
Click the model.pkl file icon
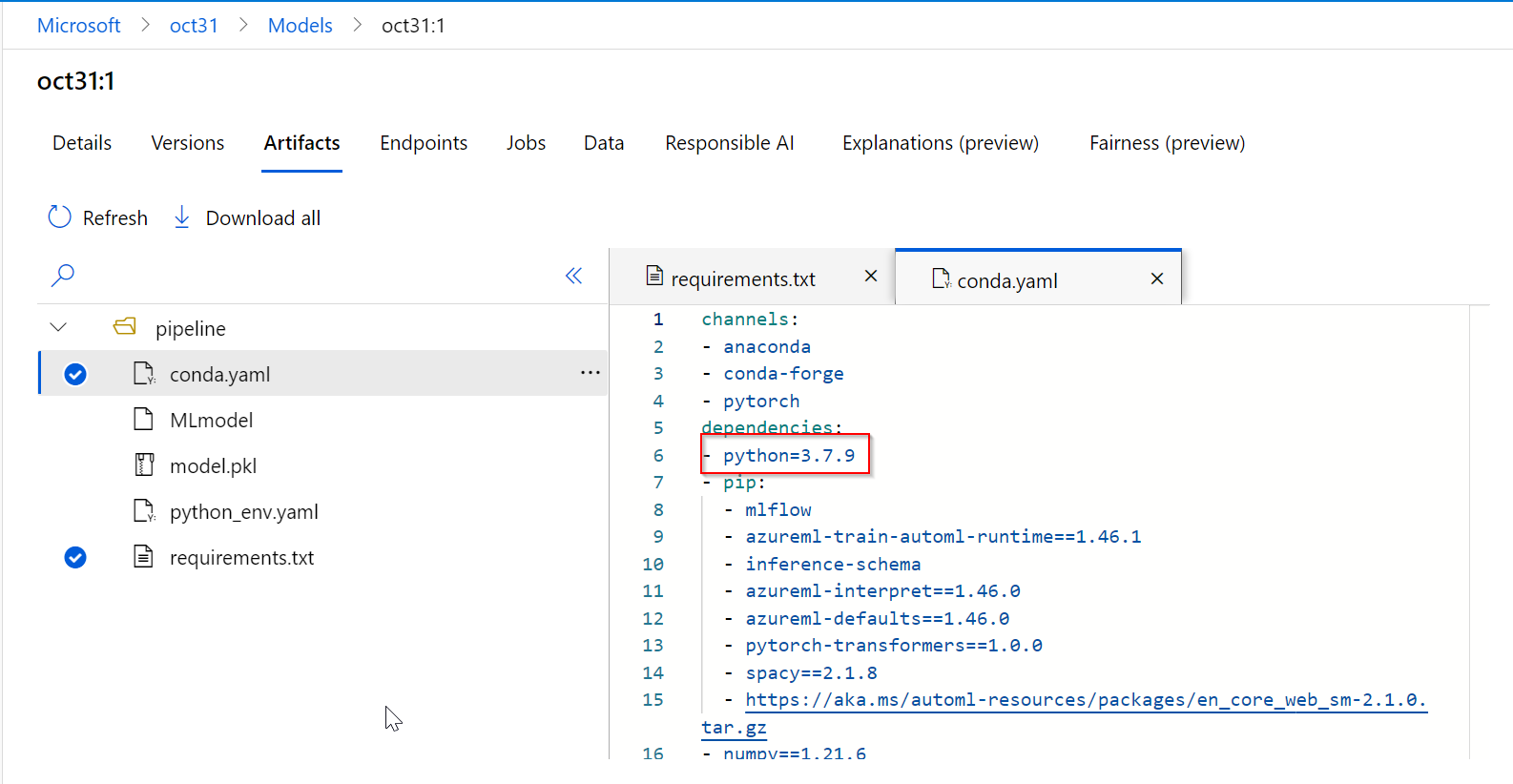click(144, 465)
